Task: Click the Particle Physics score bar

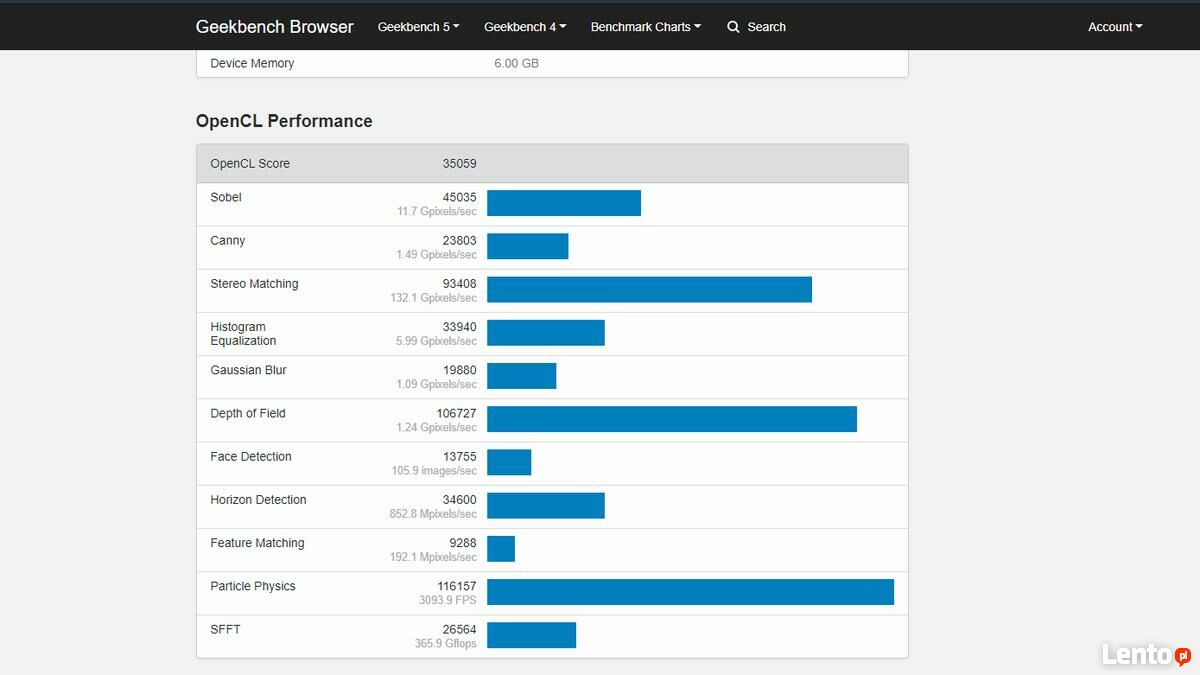Action: pos(690,592)
